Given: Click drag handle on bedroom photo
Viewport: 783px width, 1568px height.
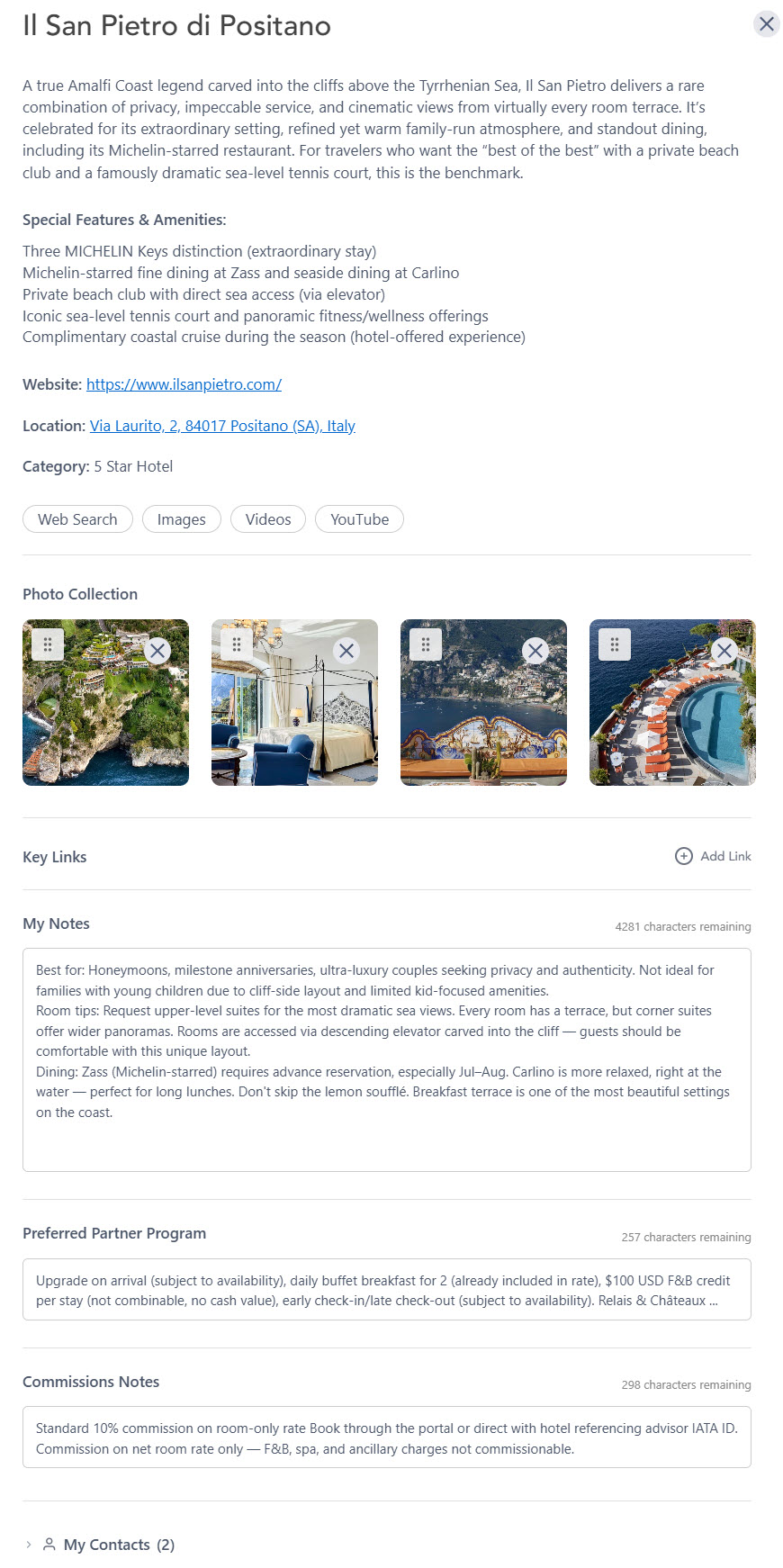Looking at the screenshot, I should point(237,644).
